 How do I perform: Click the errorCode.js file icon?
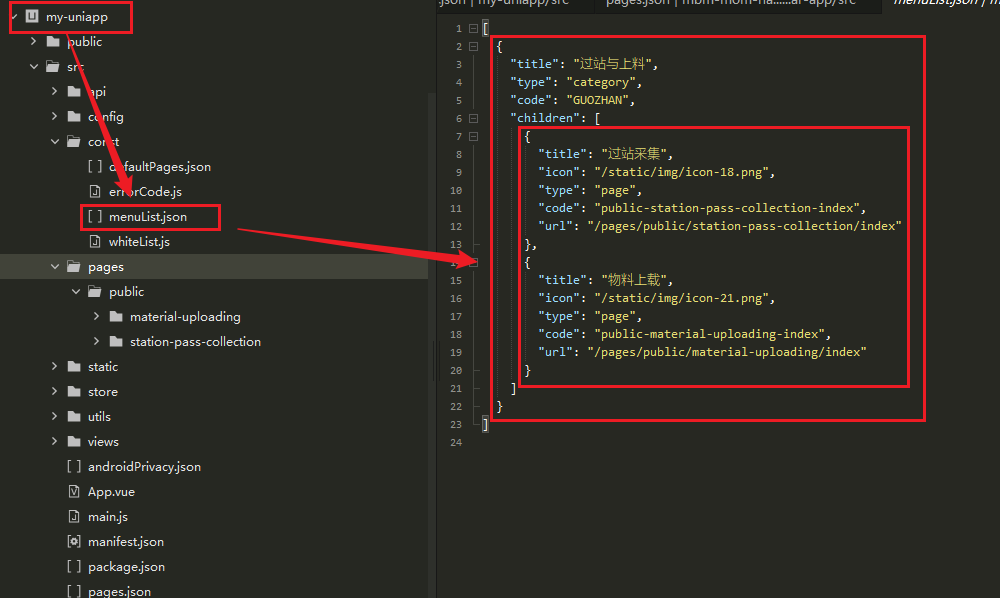coord(94,191)
